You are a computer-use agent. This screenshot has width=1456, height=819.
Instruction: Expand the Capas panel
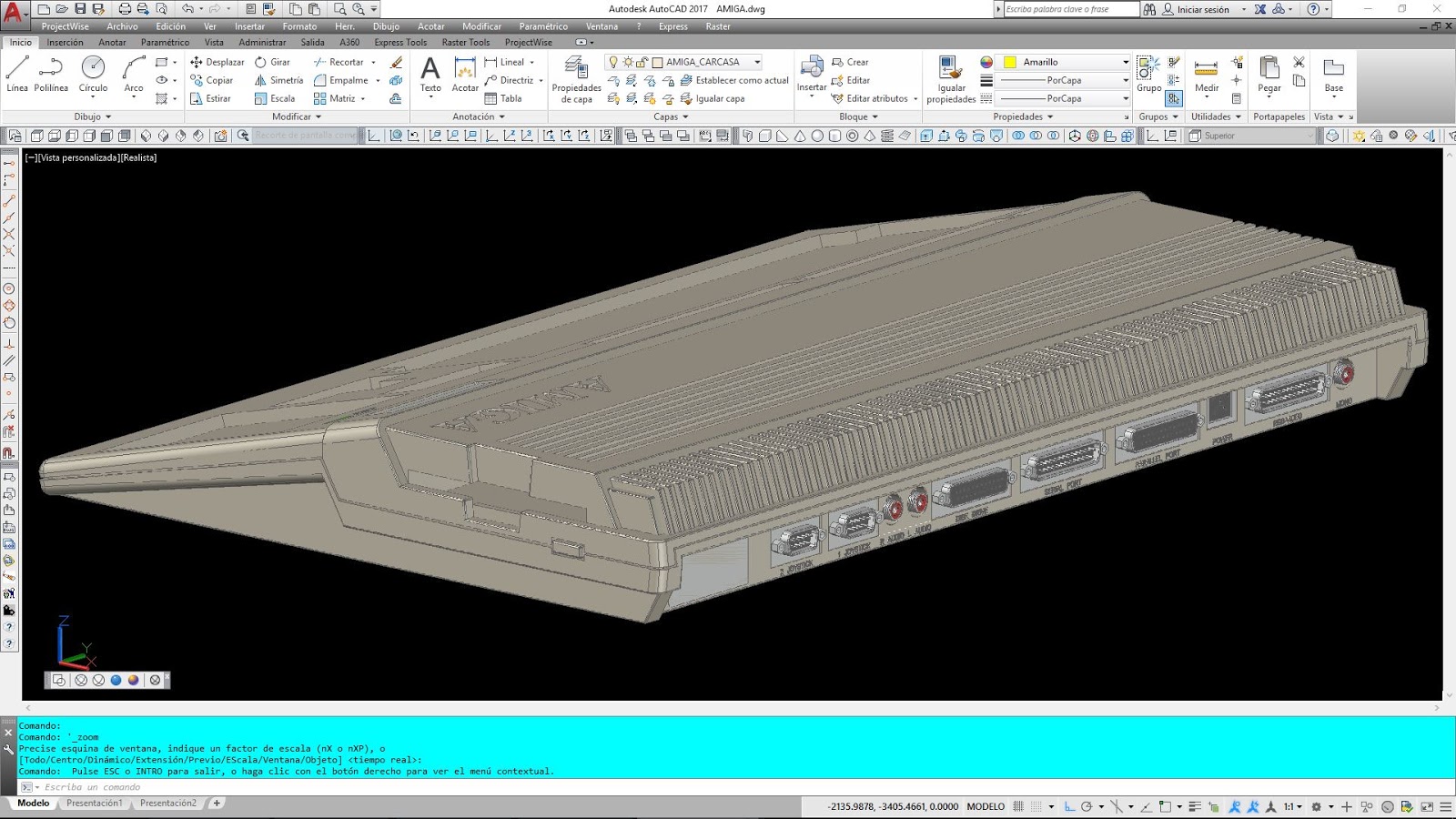click(671, 116)
